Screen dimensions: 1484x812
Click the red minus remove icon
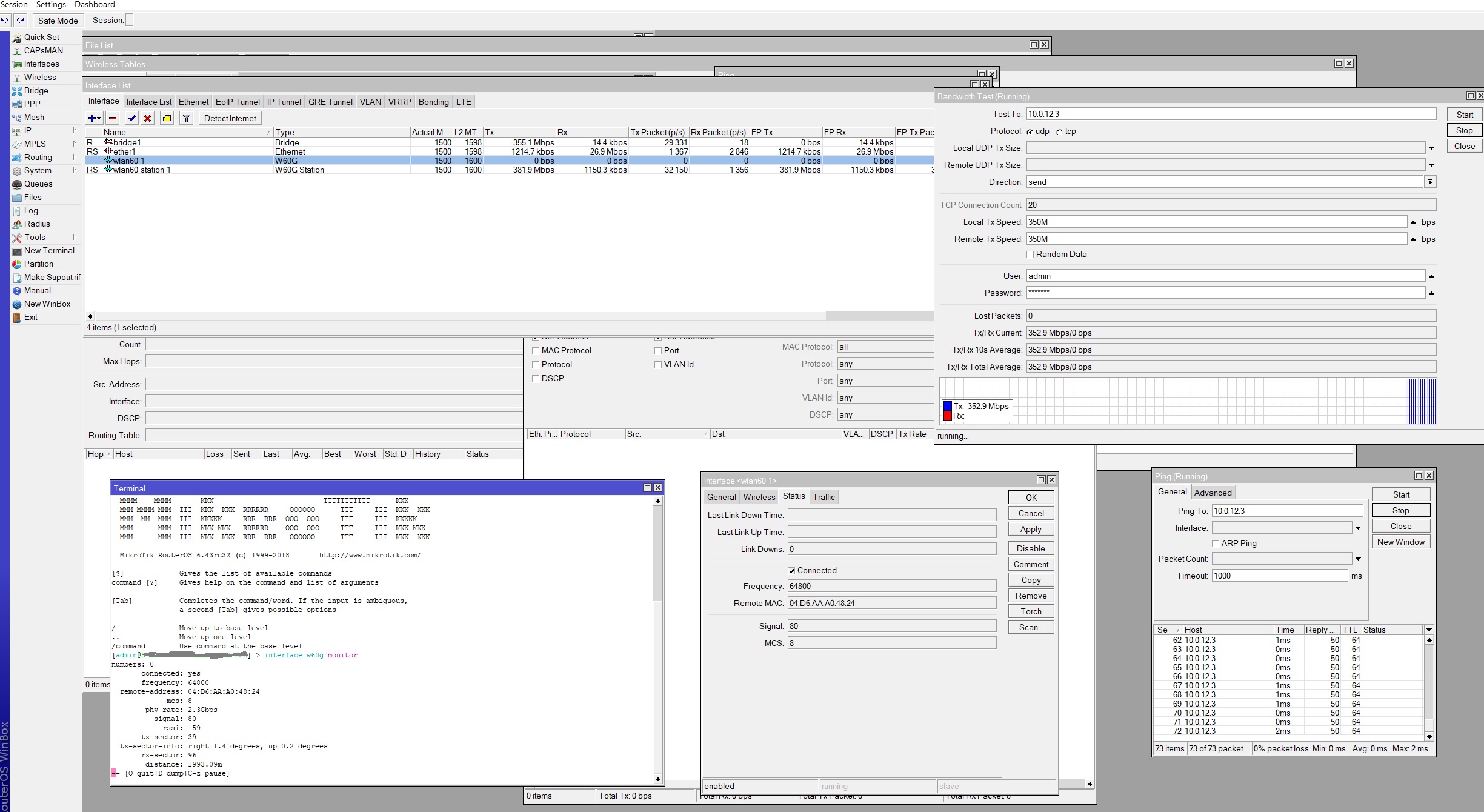[x=113, y=118]
